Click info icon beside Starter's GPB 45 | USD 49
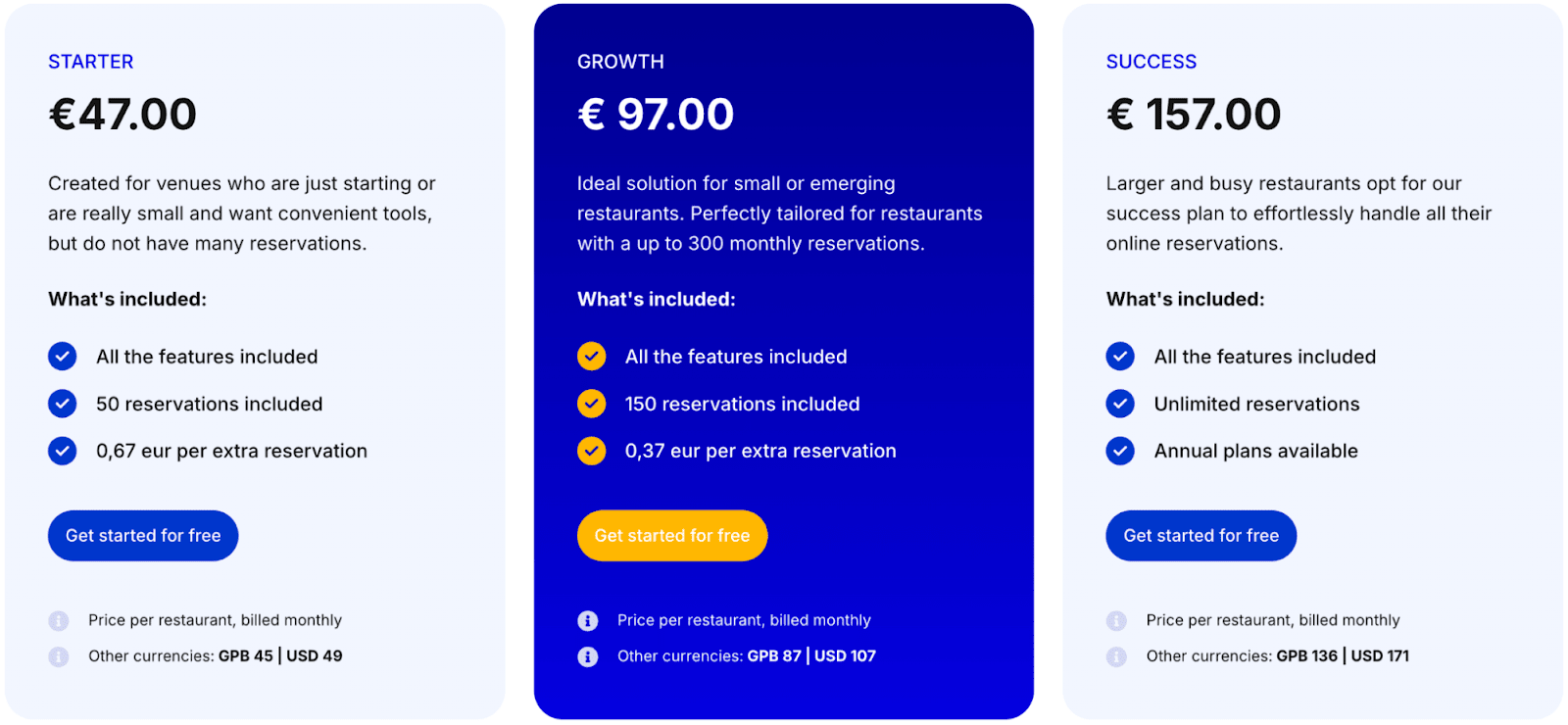The image size is (1568, 725). 59,657
